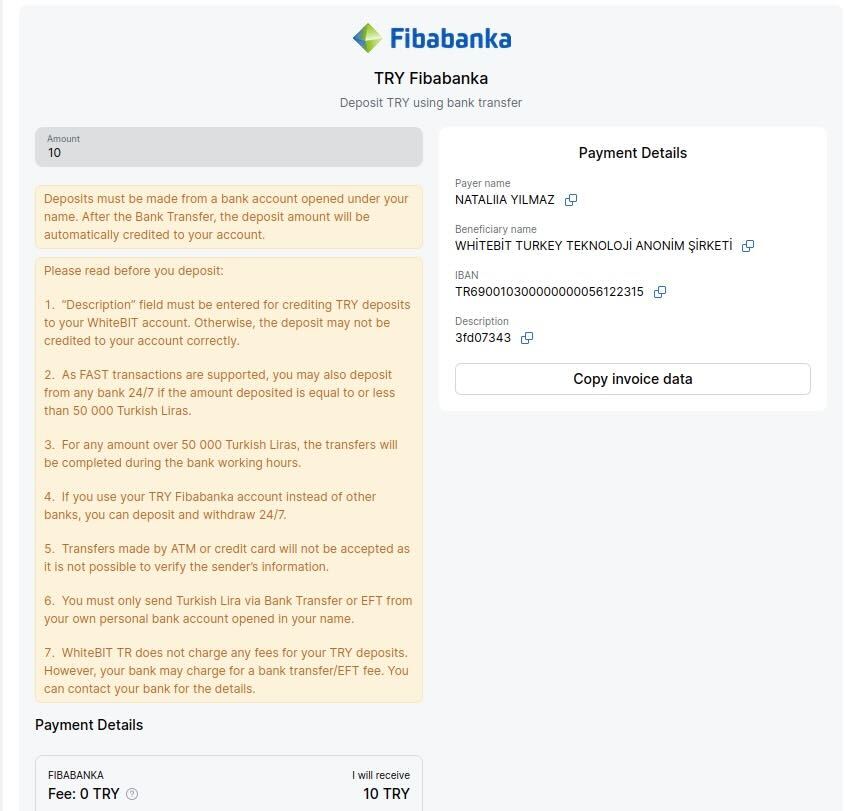This screenshot has height=811, width=845.
Task: Click the Fibabanka diamond logo icon
Action: click(368, 38)
